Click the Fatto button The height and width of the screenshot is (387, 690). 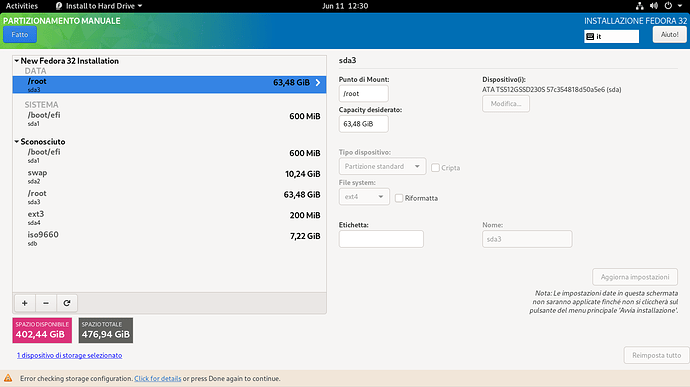click(x=20, y=34)
